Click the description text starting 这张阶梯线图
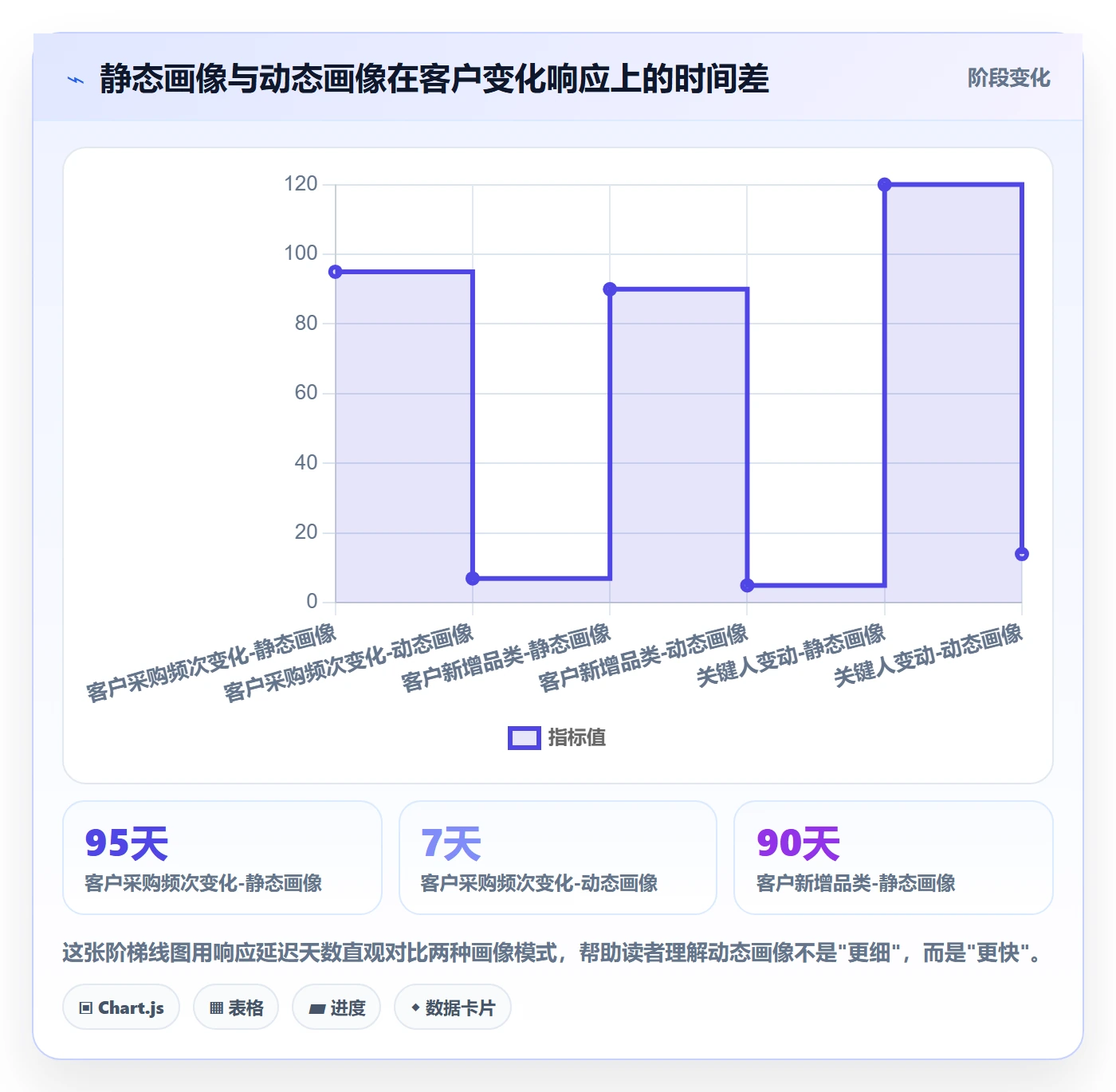 point(554,953)
